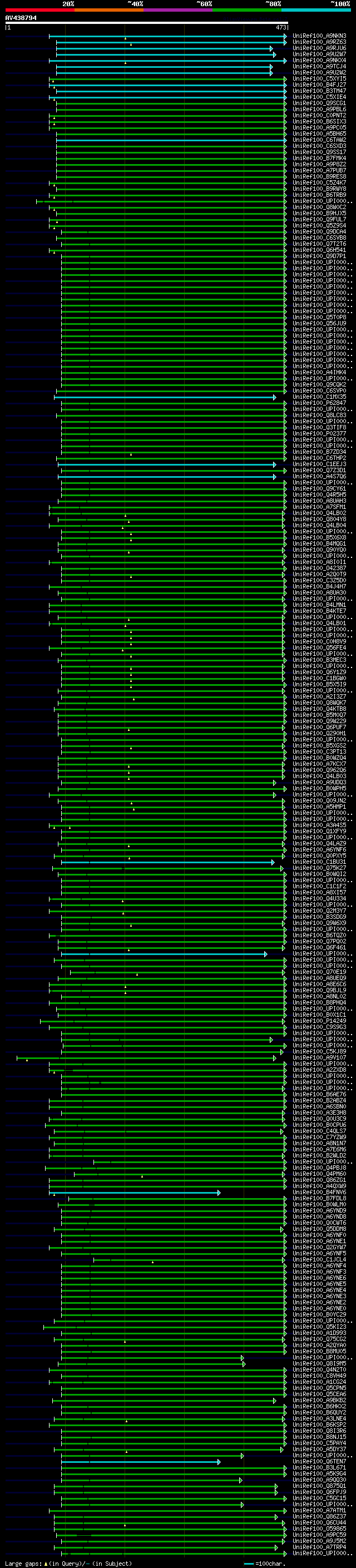Select UniRef100_P62847 label
Image resolution: width=356 pixels, height=1568 pixels.
319,403
